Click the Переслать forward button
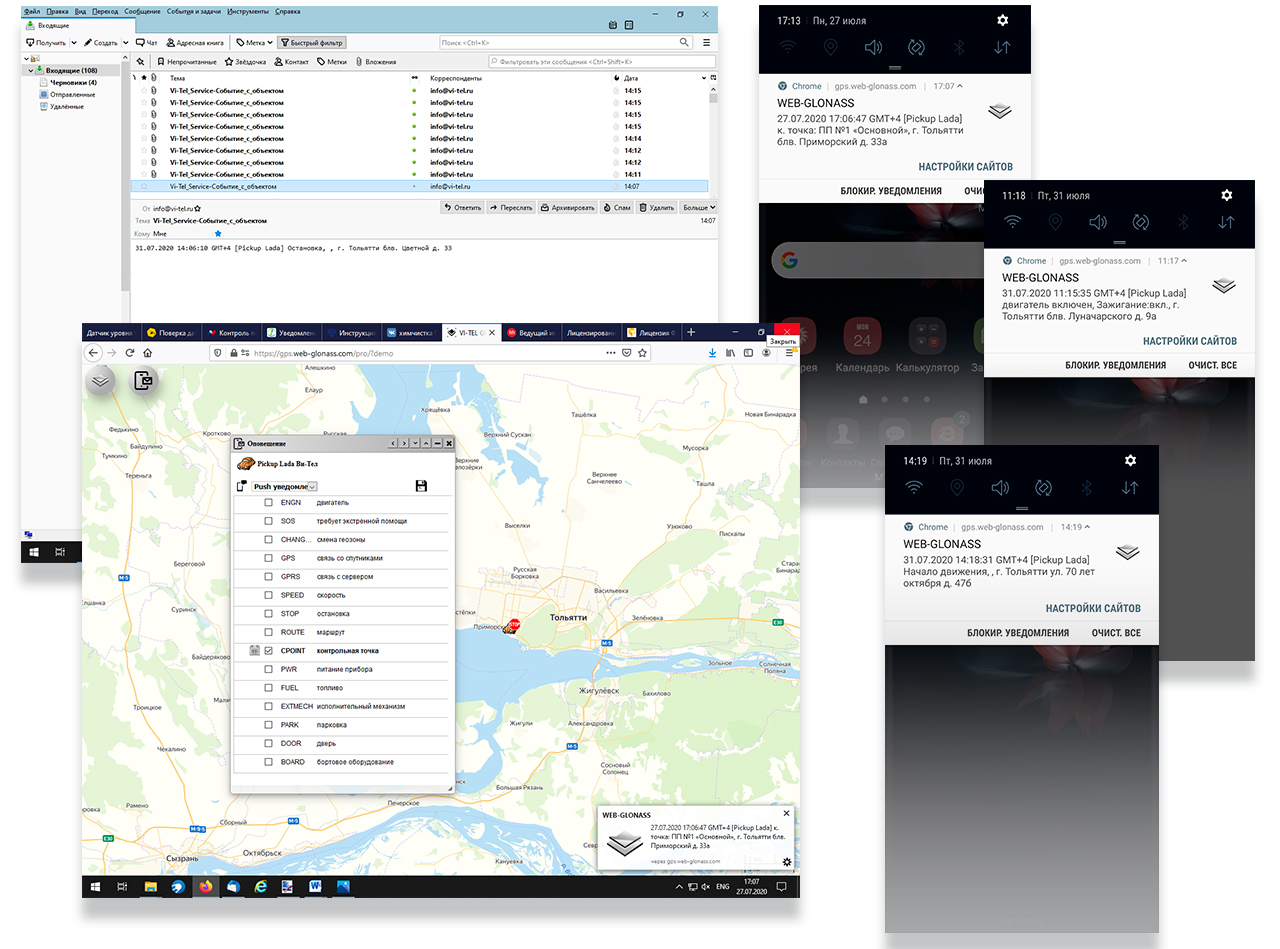 tap(511, 208)
